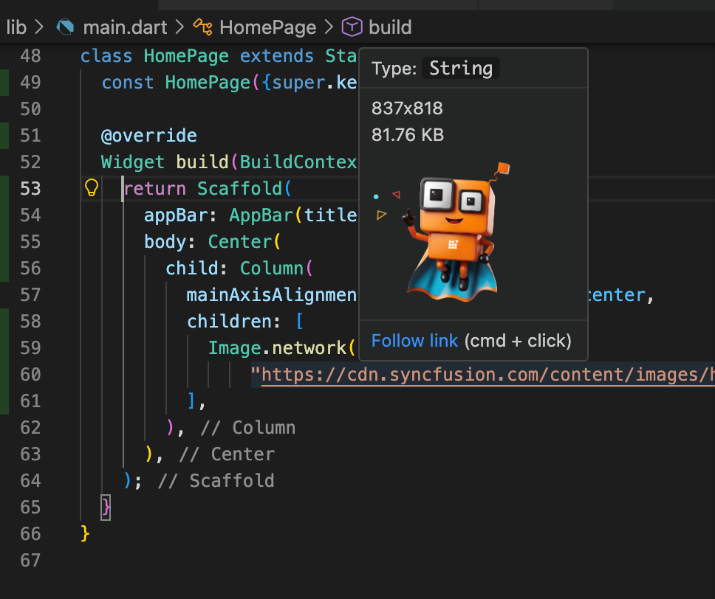Click mainAxisAlignment property on line 57

pos(271,294)
